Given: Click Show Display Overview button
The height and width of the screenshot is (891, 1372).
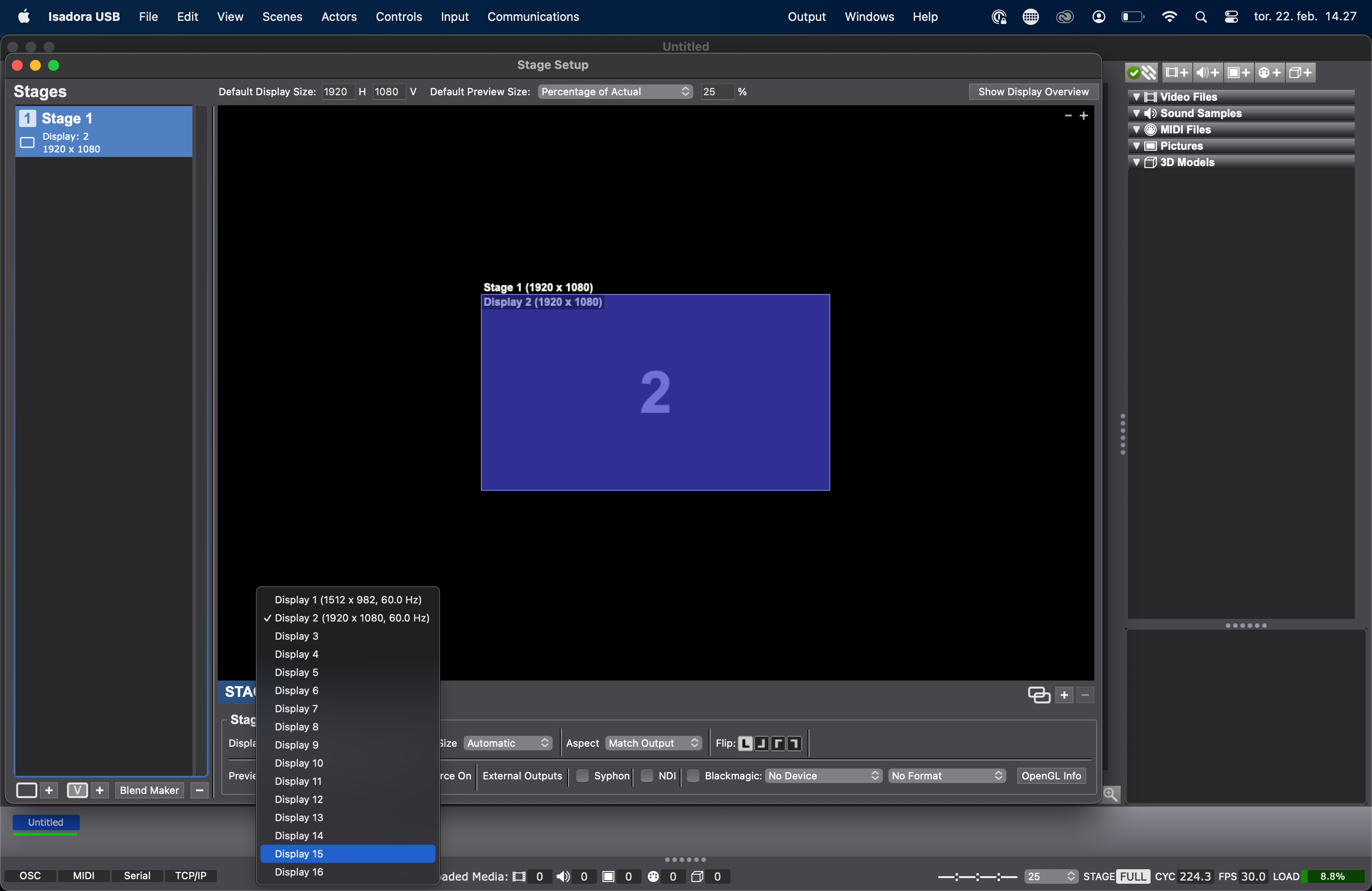Looking at the screenshot, I should click(x=1033, y=92).
